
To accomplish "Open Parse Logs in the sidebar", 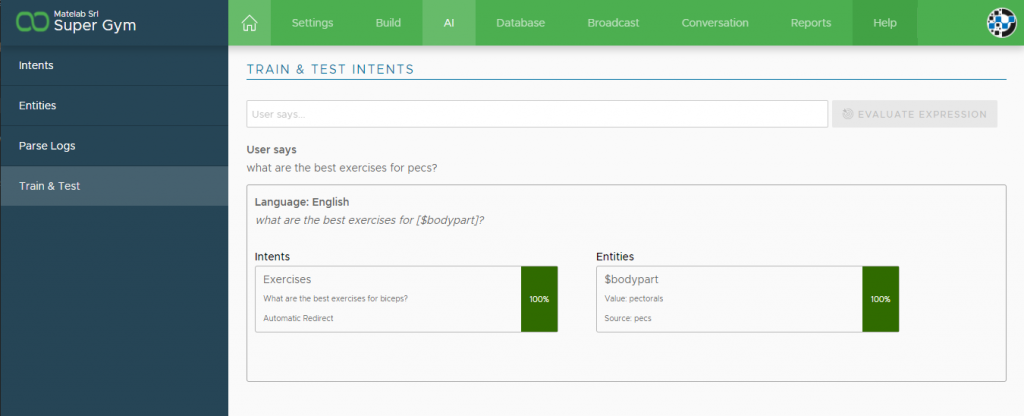I will [x=114, y=146].
